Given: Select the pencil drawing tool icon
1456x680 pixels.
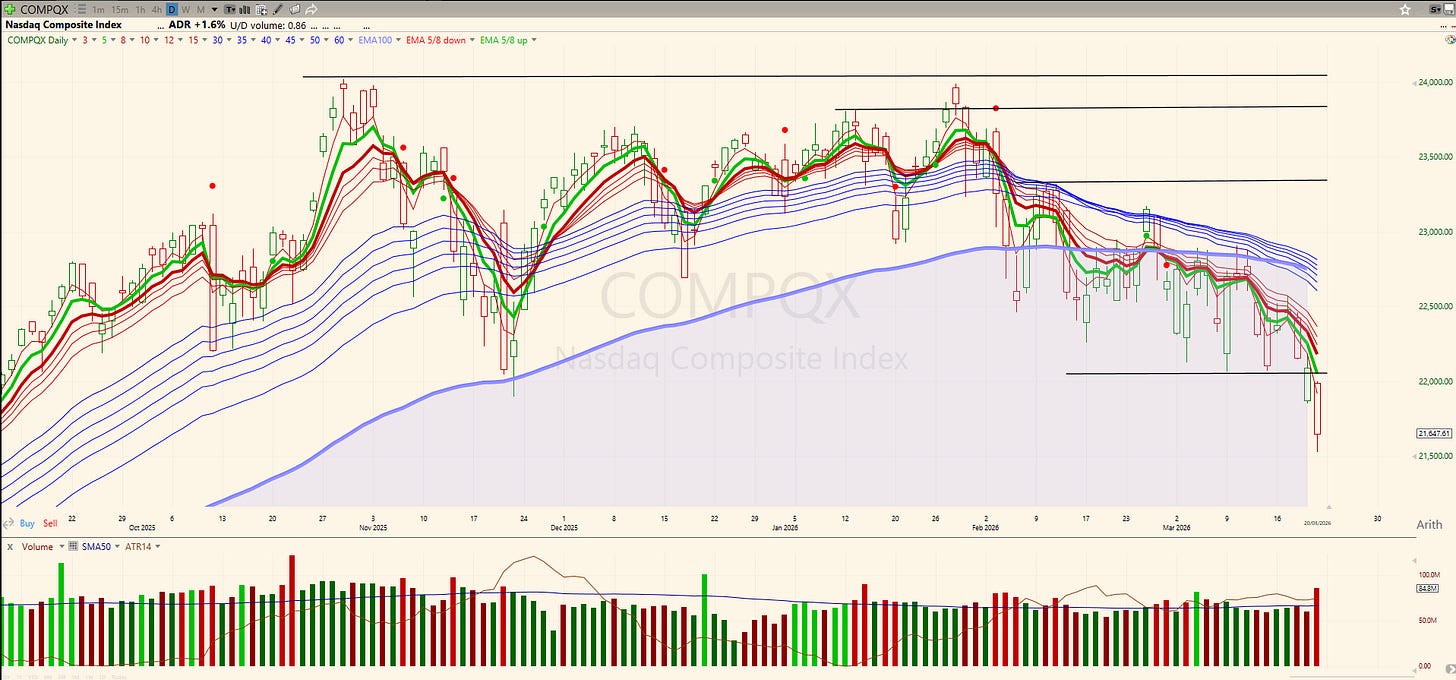Looking at the screenshot, I should click(x=278, y=9).
